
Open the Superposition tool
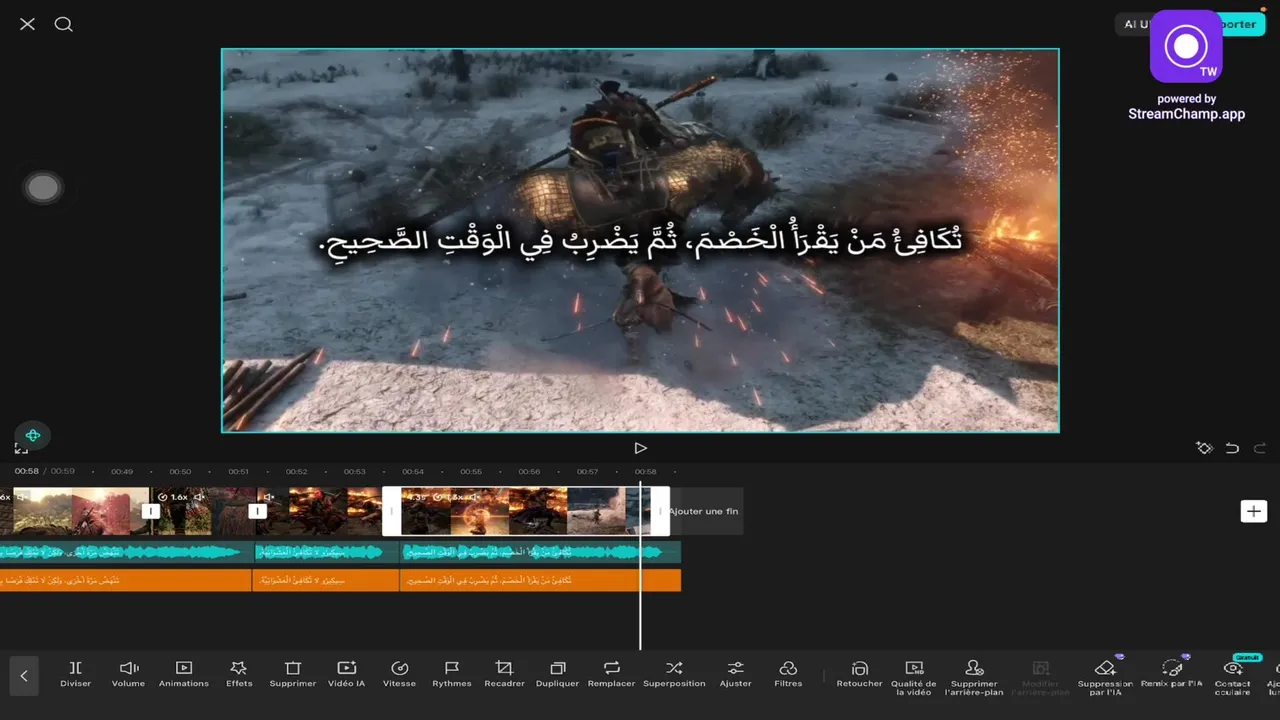point(674,674)
